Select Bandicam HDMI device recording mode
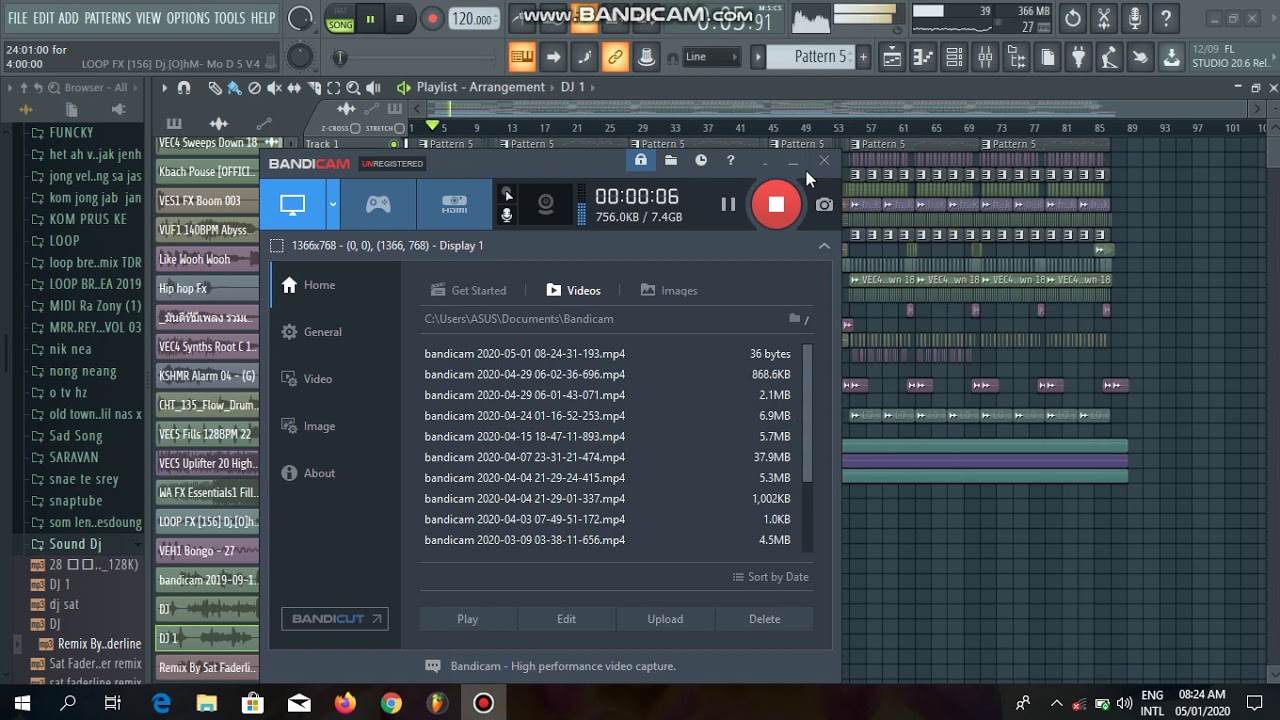 455,205
